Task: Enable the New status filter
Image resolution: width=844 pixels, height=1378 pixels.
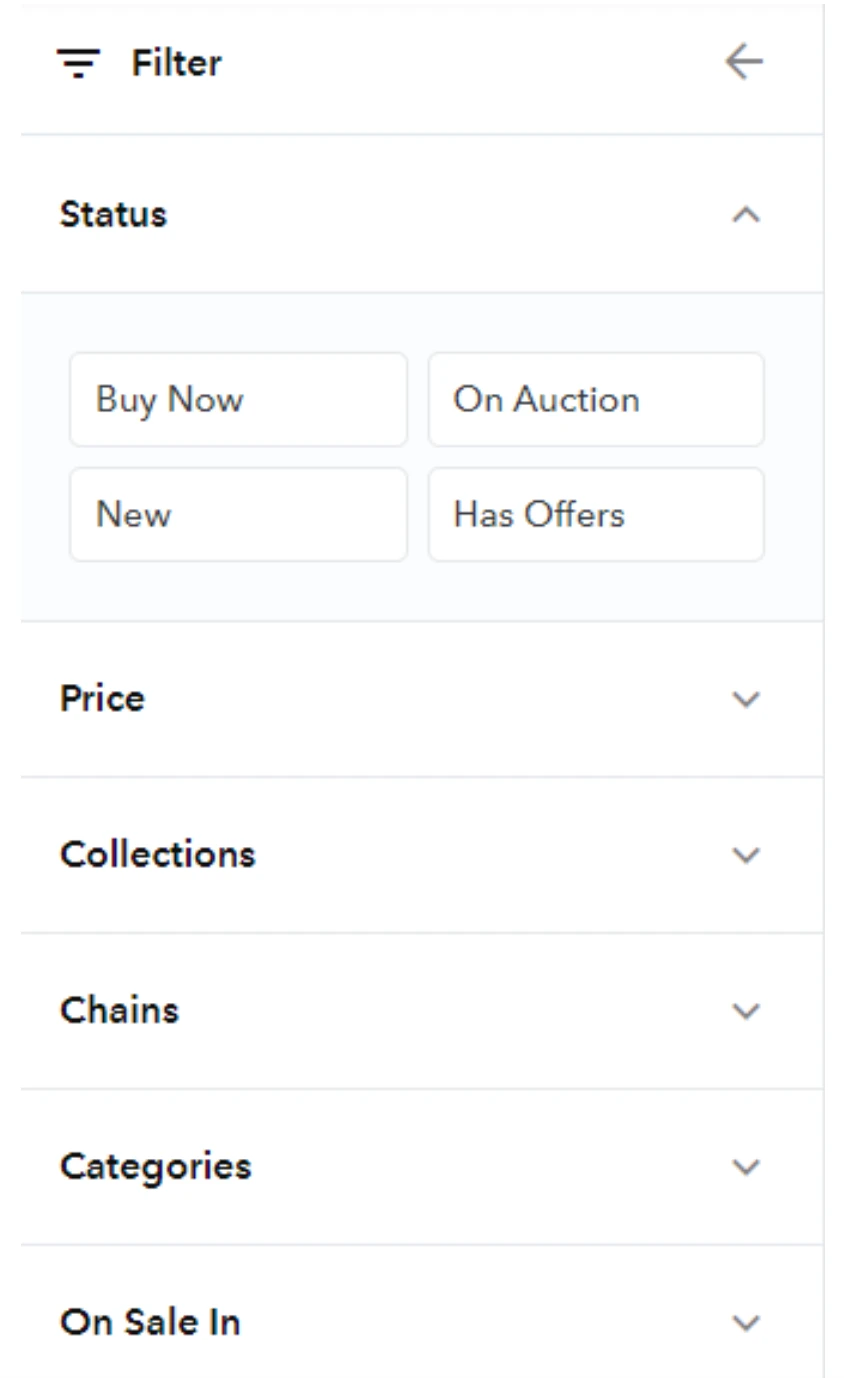Action: tap(238, 514)
